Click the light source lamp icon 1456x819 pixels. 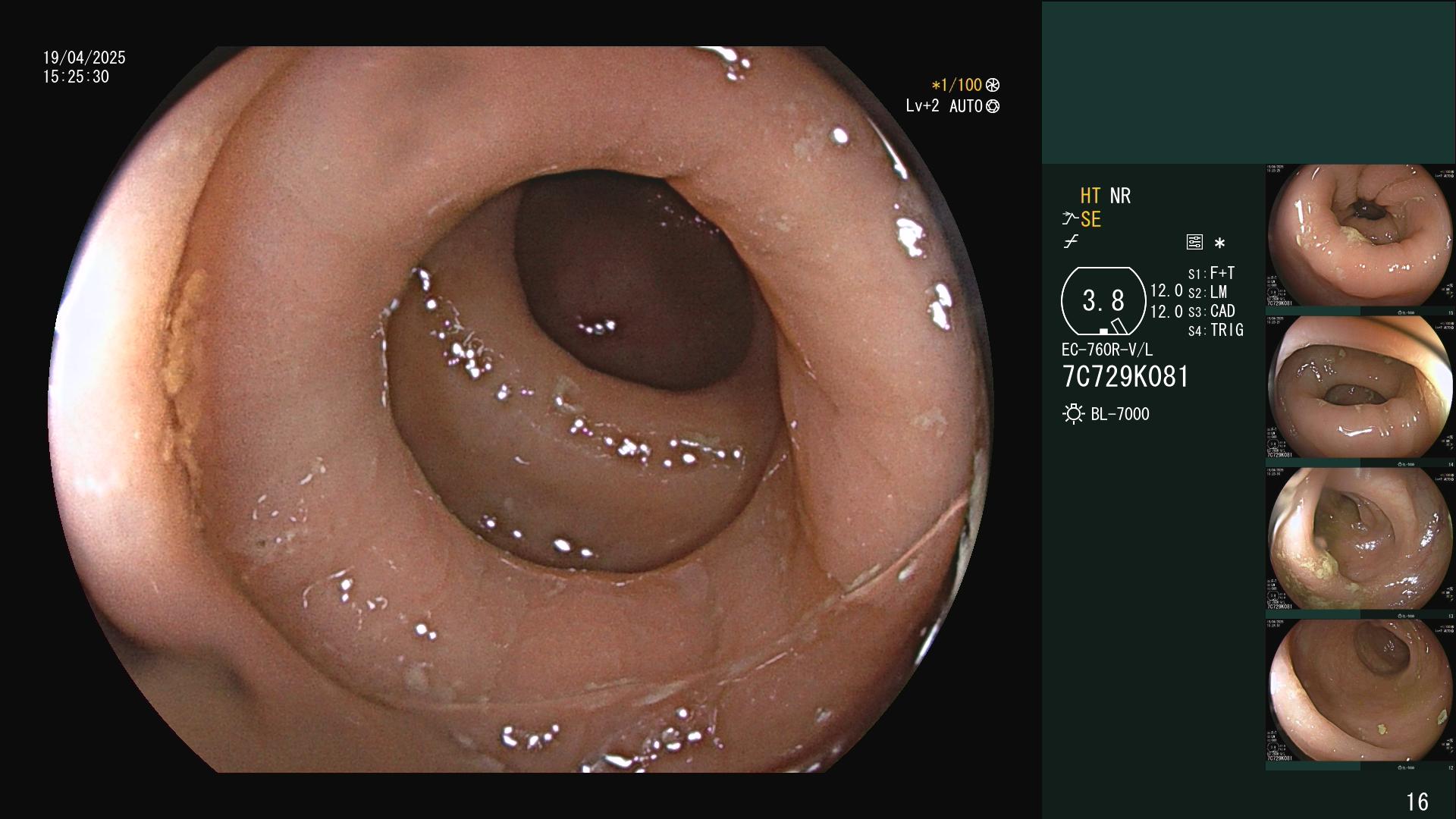[1073, 414]
